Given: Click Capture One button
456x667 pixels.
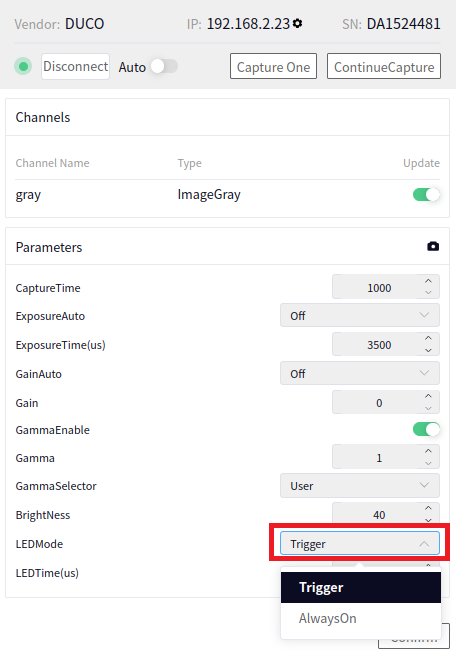Looking at the screenshot, I should (274, 66).
